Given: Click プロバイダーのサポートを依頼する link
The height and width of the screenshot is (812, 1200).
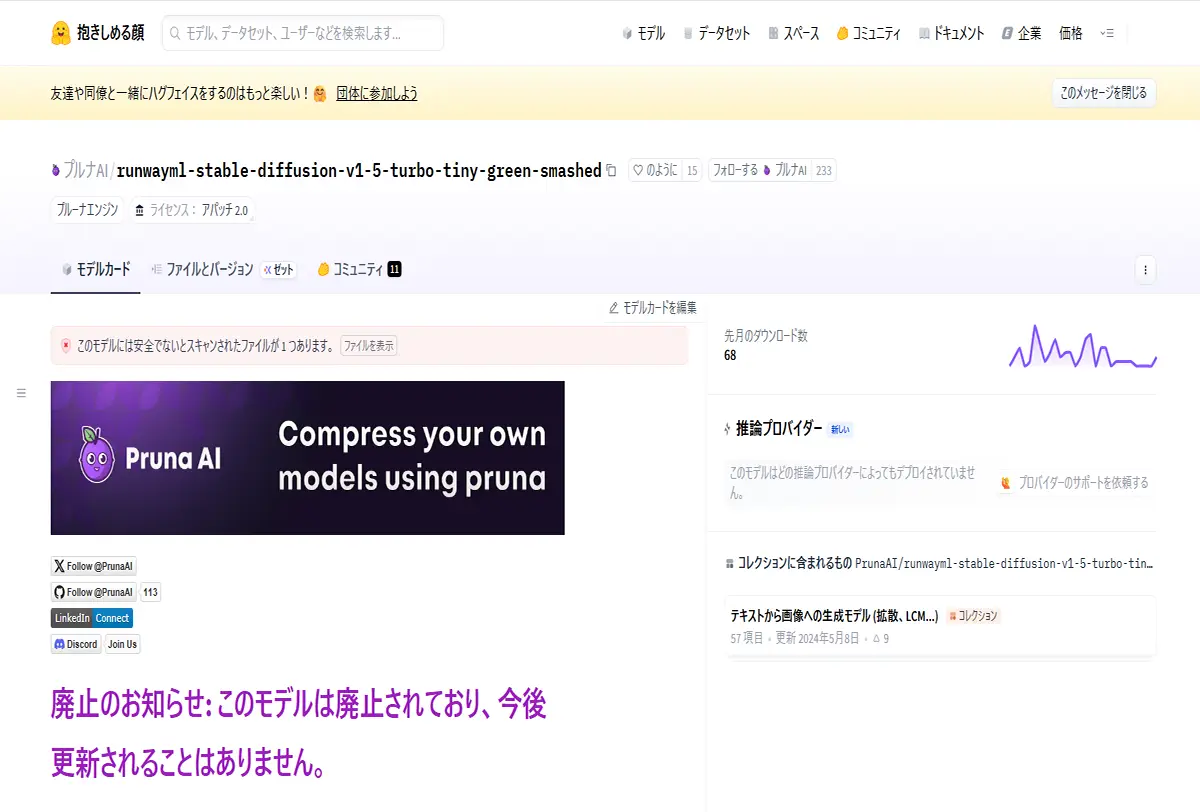Looking at the screenshot, I should point(1074,482).
